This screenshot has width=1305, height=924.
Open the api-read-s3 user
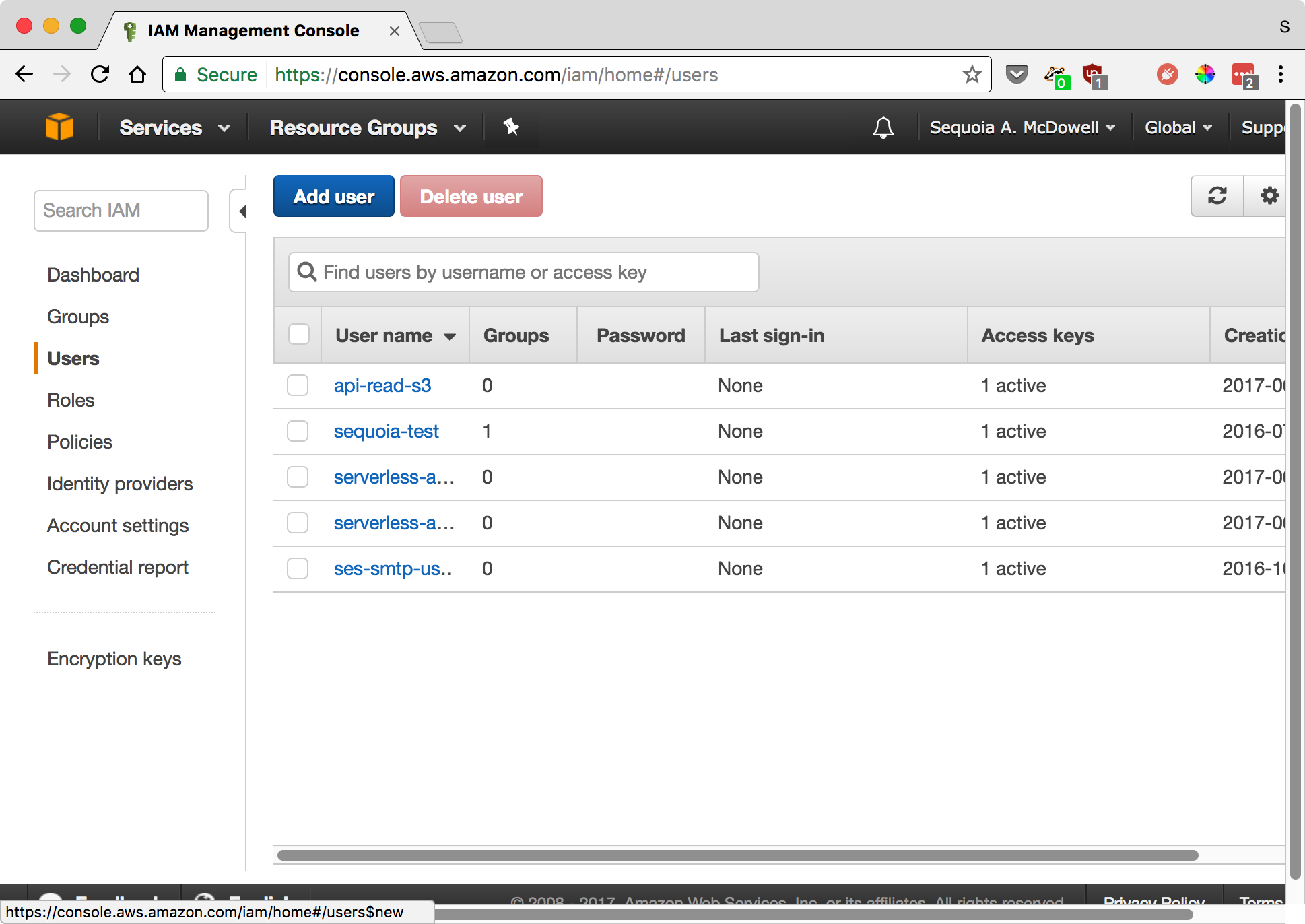382,386
